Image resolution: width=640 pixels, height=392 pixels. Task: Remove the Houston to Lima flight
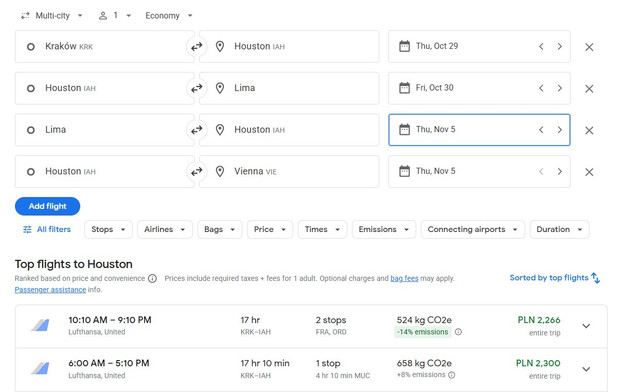click(x=589, y=89)
